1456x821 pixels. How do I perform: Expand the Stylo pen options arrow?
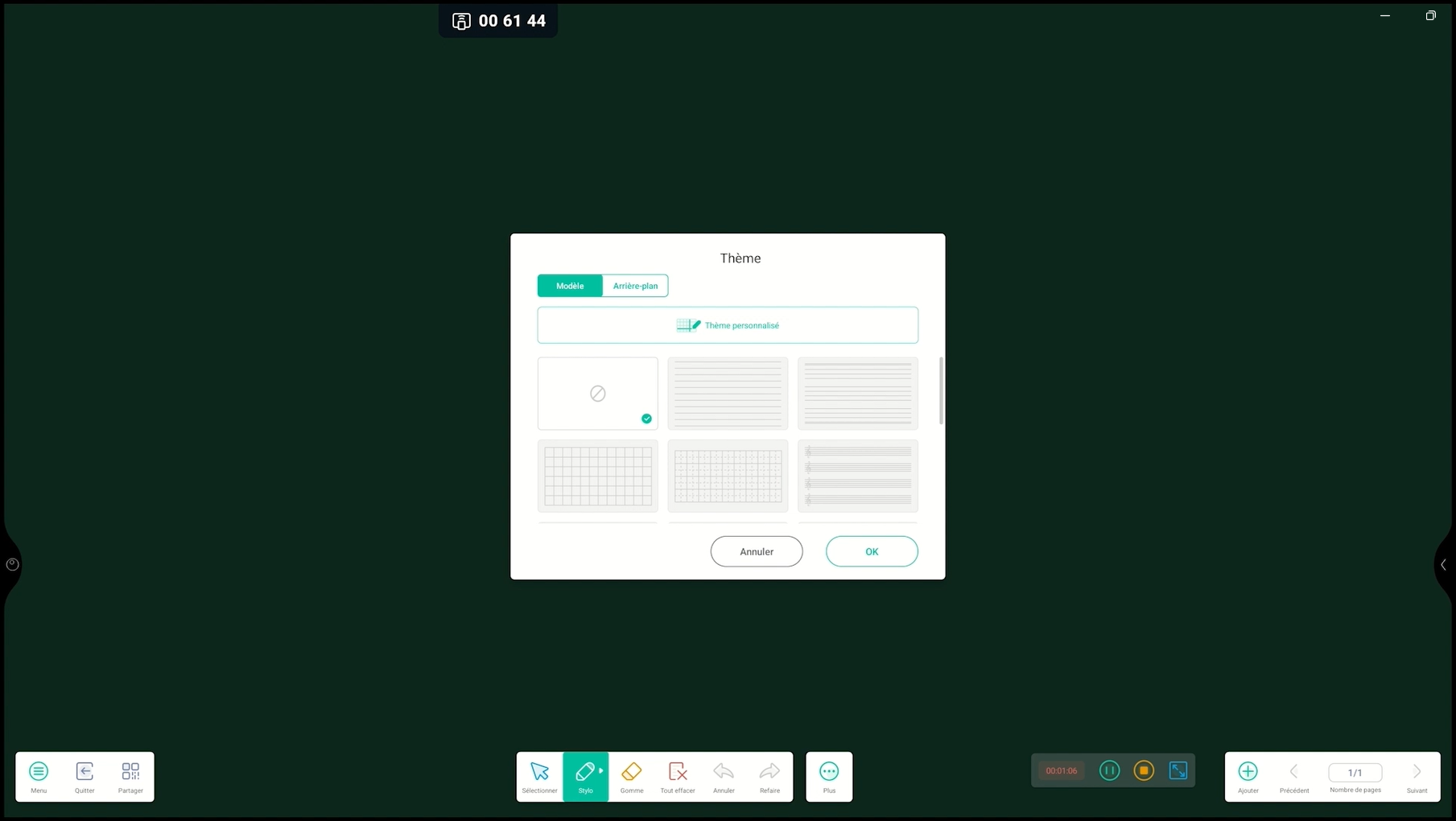(x=601, y=770)
